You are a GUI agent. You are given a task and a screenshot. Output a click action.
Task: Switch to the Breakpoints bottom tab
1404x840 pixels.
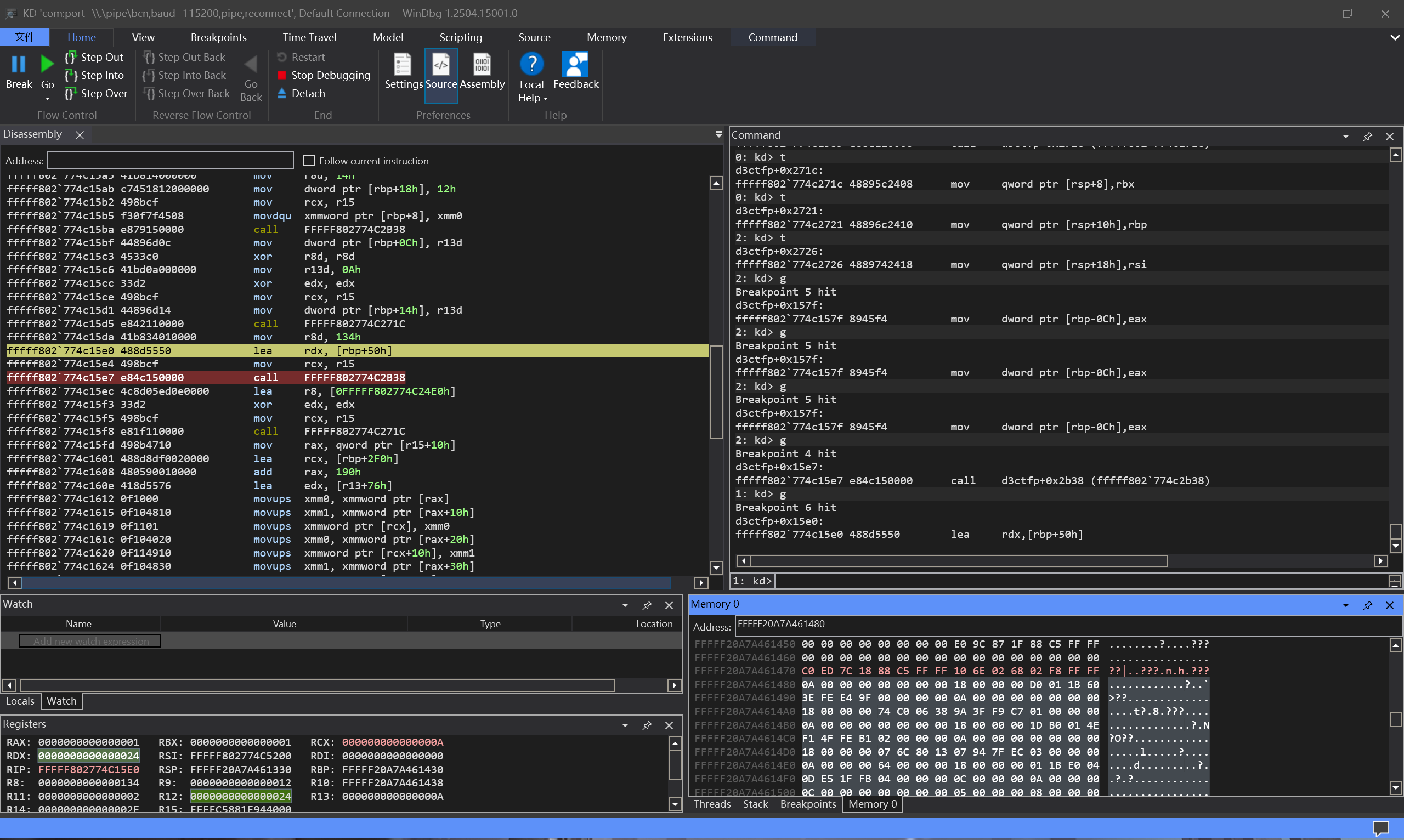tap(808, 804)
